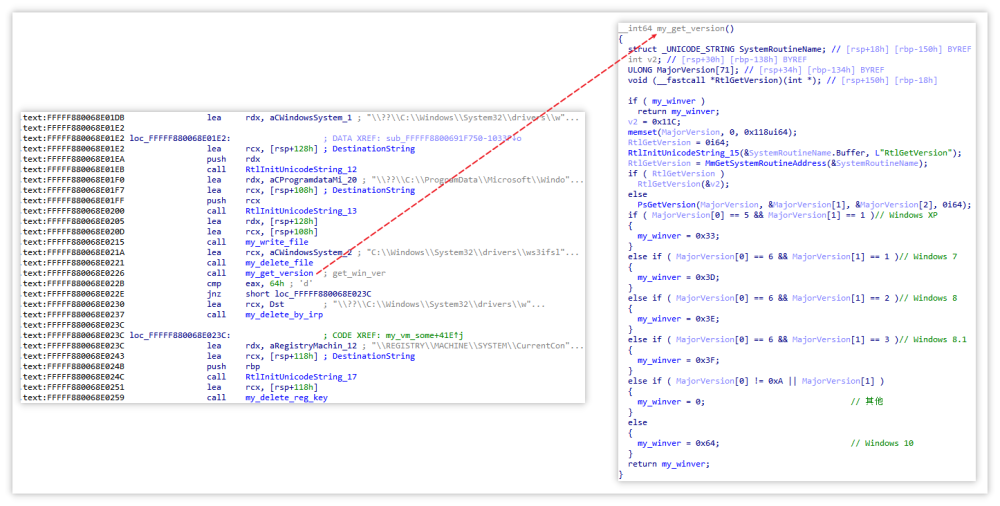Open the my_delete_by_irp call target
Screen dimensions: 1000x506
283,315
